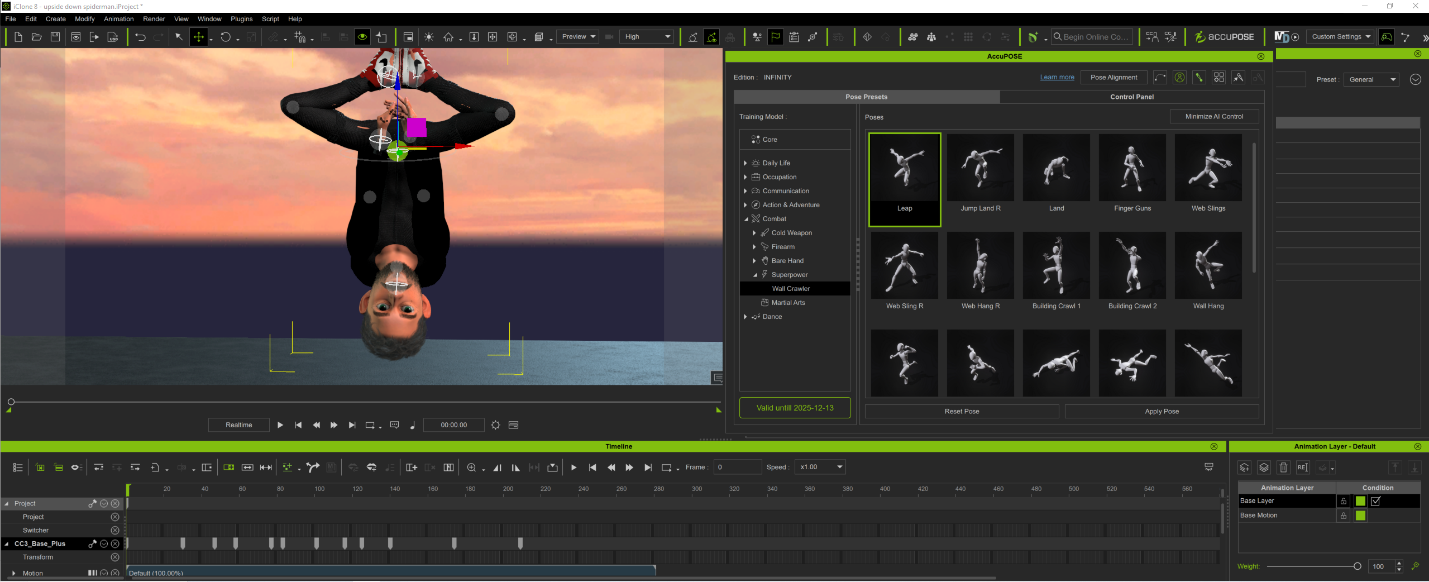Open the Preset General dropdown
Viewport: 1429px width, 582px height.
click(x=1370, y=80)
